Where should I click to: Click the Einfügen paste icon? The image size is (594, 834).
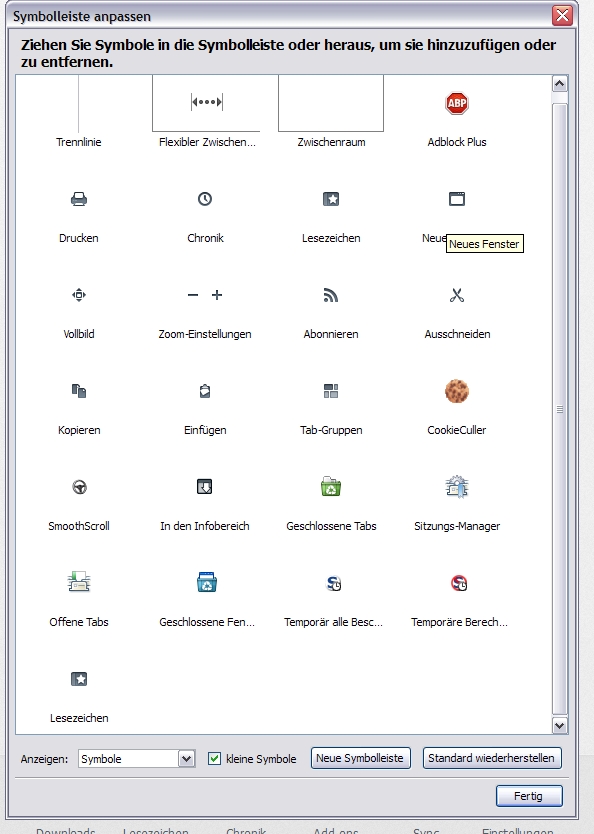(205, 391)
